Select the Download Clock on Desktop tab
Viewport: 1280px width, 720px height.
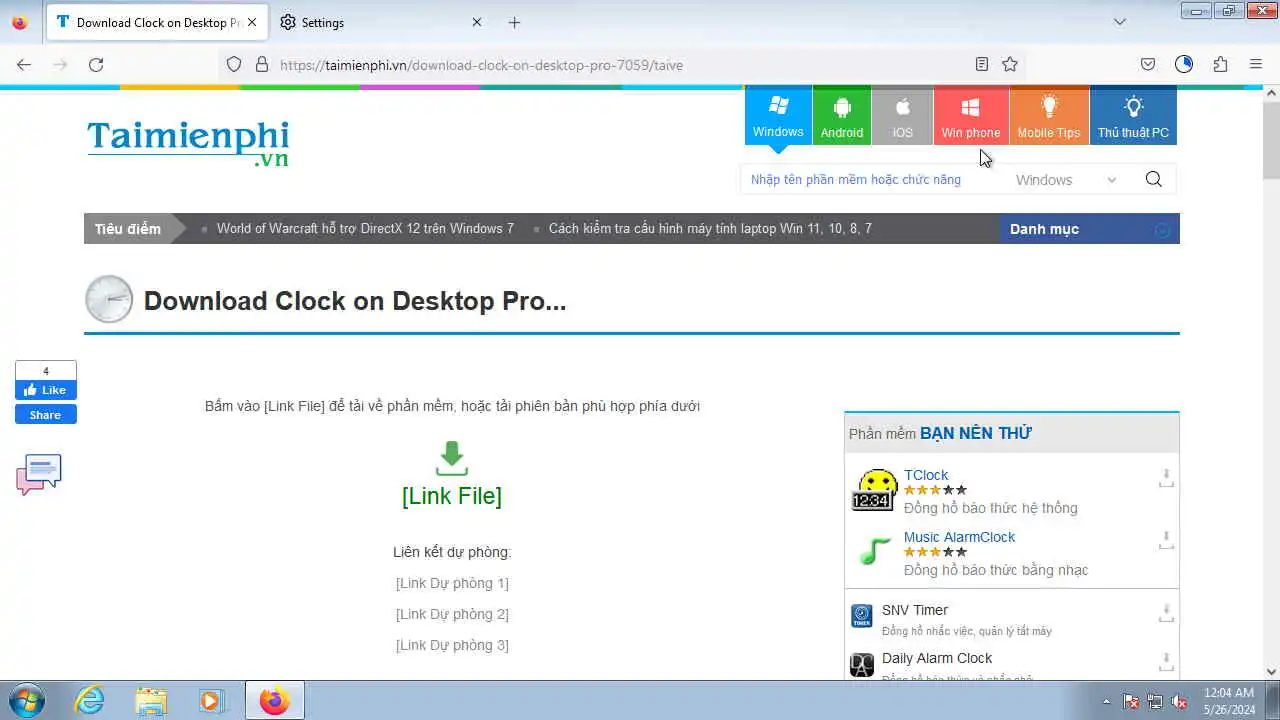point(156,22)
